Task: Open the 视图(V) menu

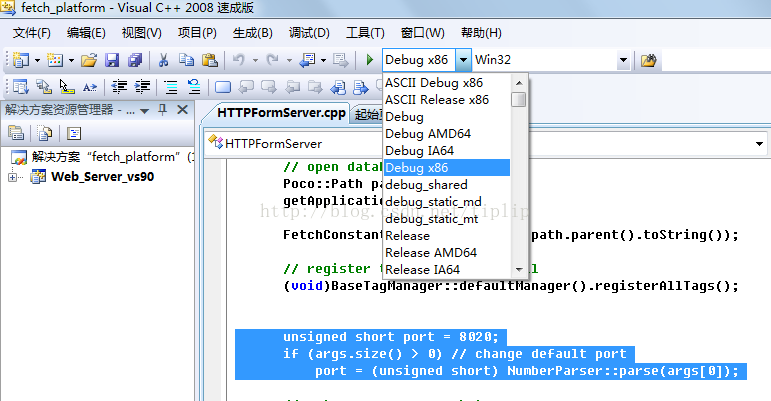Action: point(142,33)
